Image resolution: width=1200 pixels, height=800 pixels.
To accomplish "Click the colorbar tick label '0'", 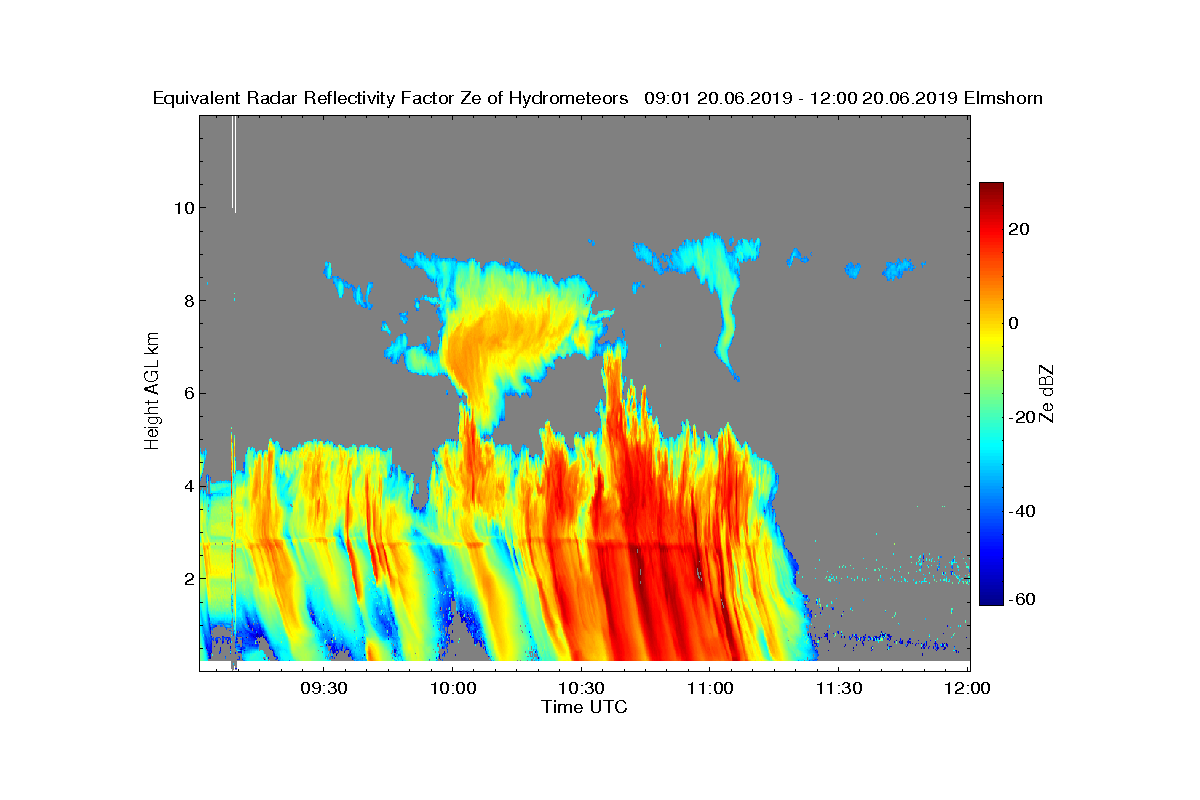I will [1015, 323].
